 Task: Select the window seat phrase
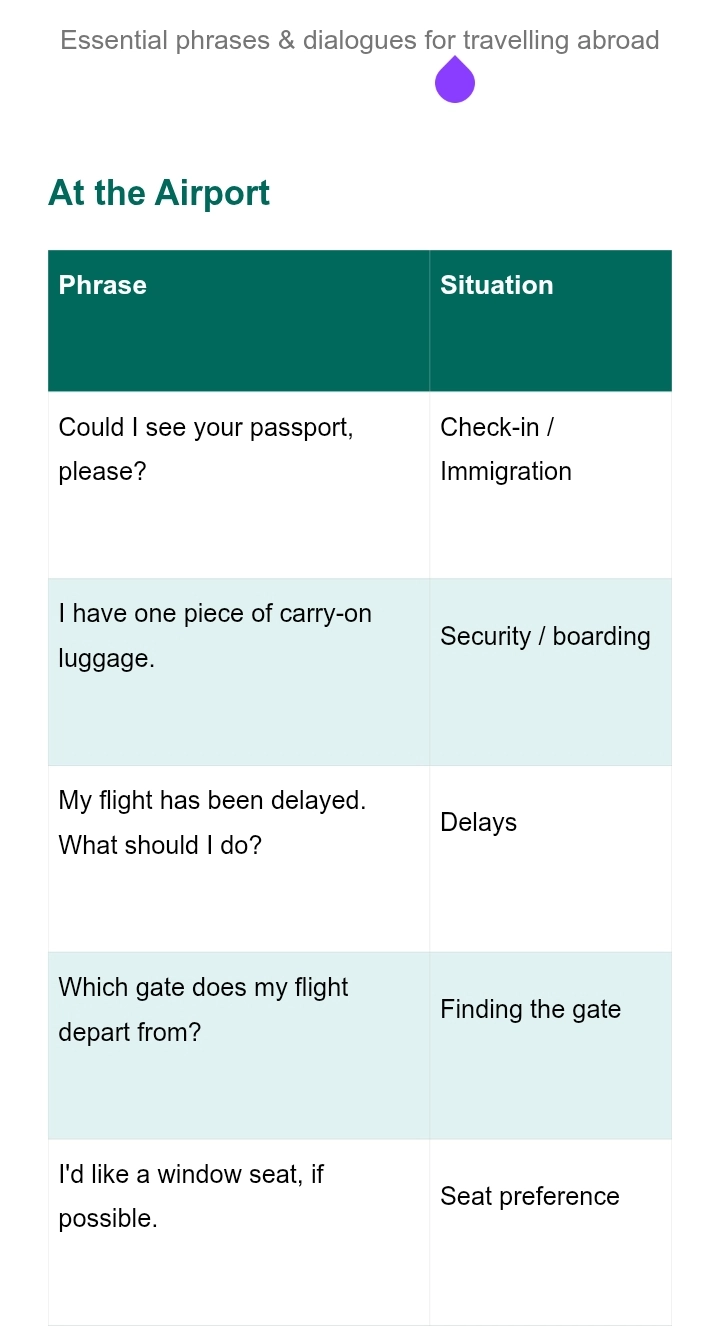[x=191, y=1196]
